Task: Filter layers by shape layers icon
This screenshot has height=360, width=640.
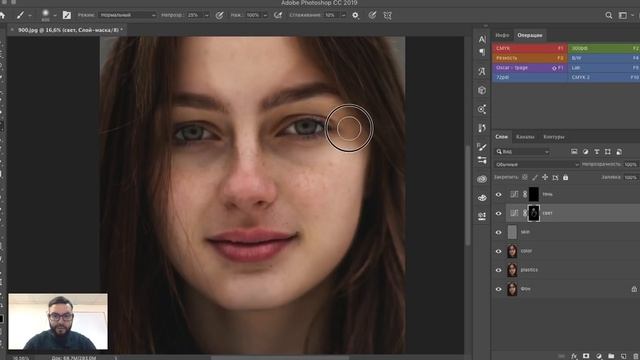Action: coord(608,151)
